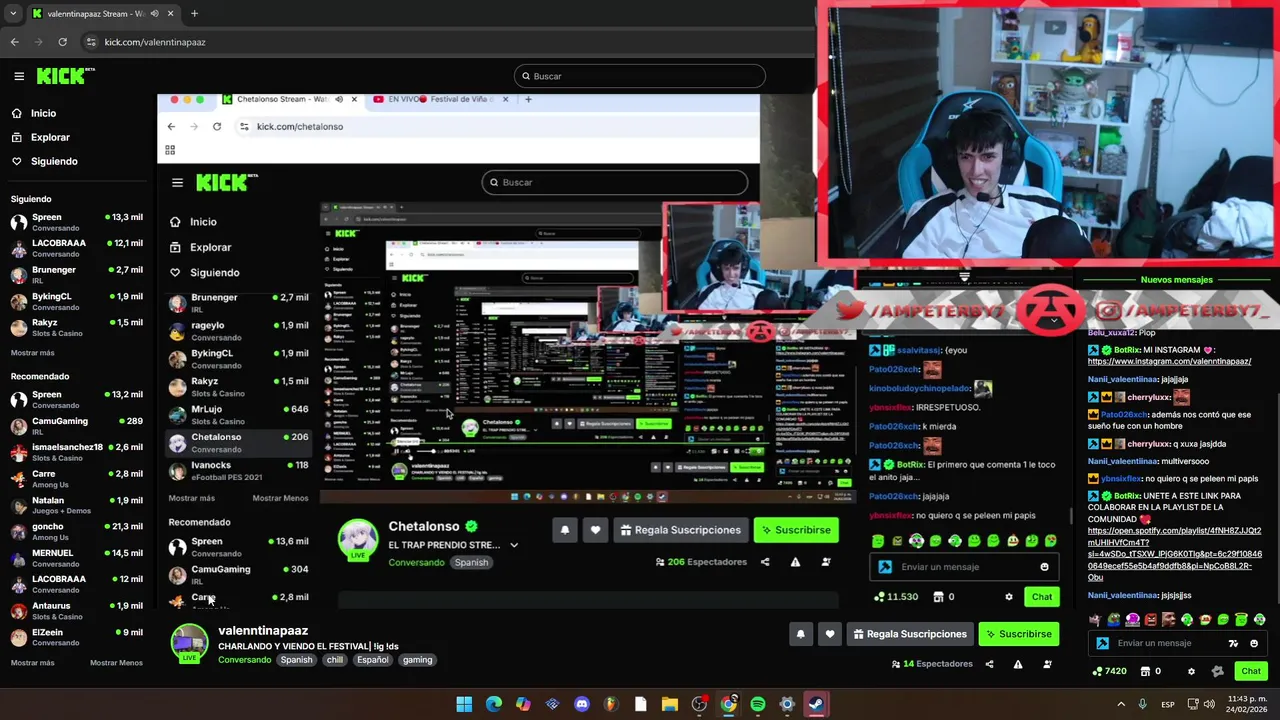The height and width of the screenshot is (720, 1280).
Task: Click valenntinapaaz's Regala Suscripciones button
Action: 910,634
